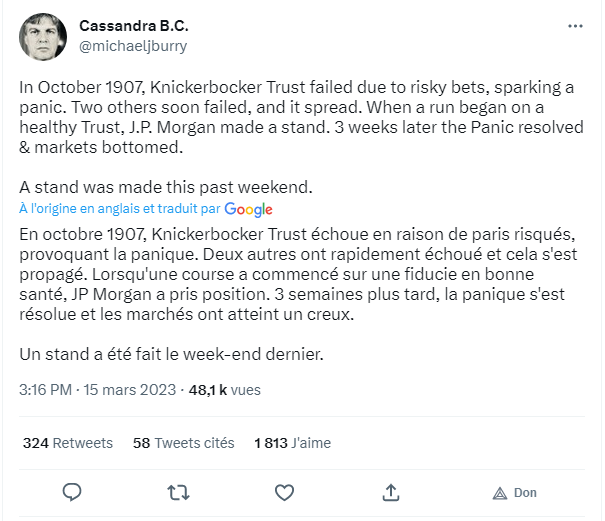
Task: Open Cassandra B.C. profile picture
Action: 42,37
